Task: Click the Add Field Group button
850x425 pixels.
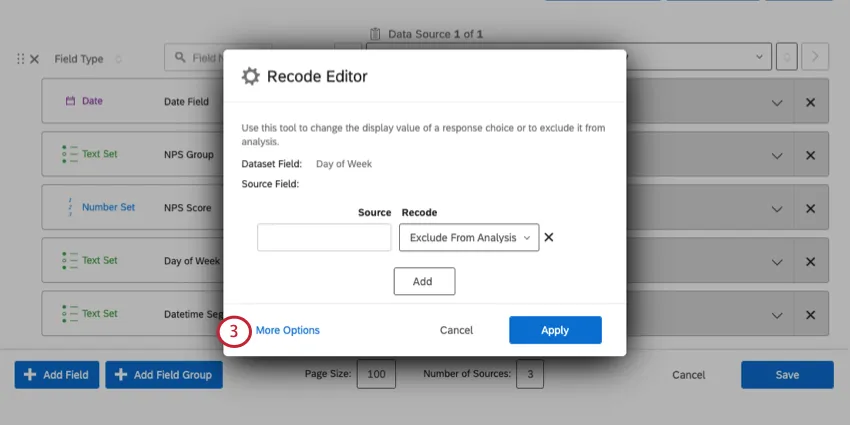Action: (164, 375)
